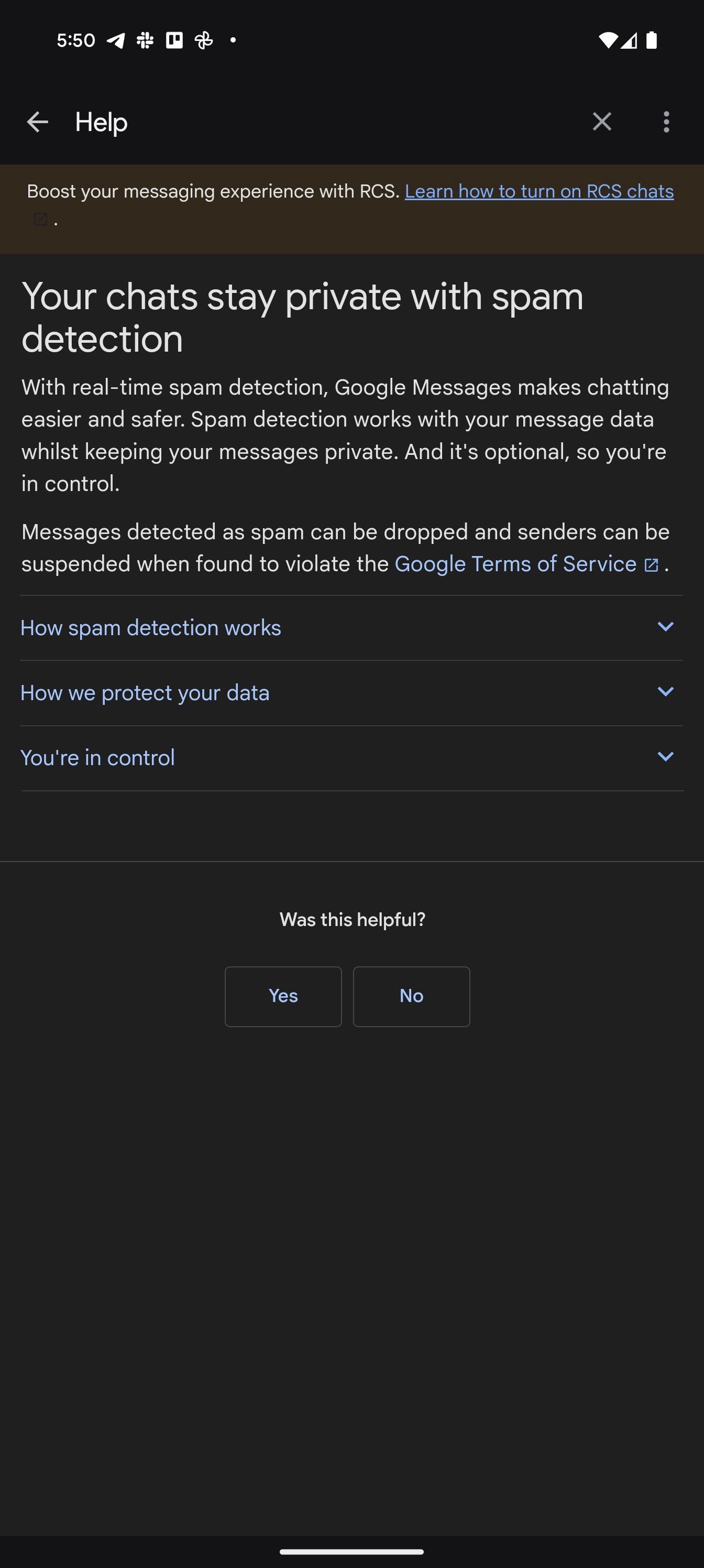Viewport: 704px width, 1568px height.
Task: Tap the back arrow icon
Action: [37, 122]
